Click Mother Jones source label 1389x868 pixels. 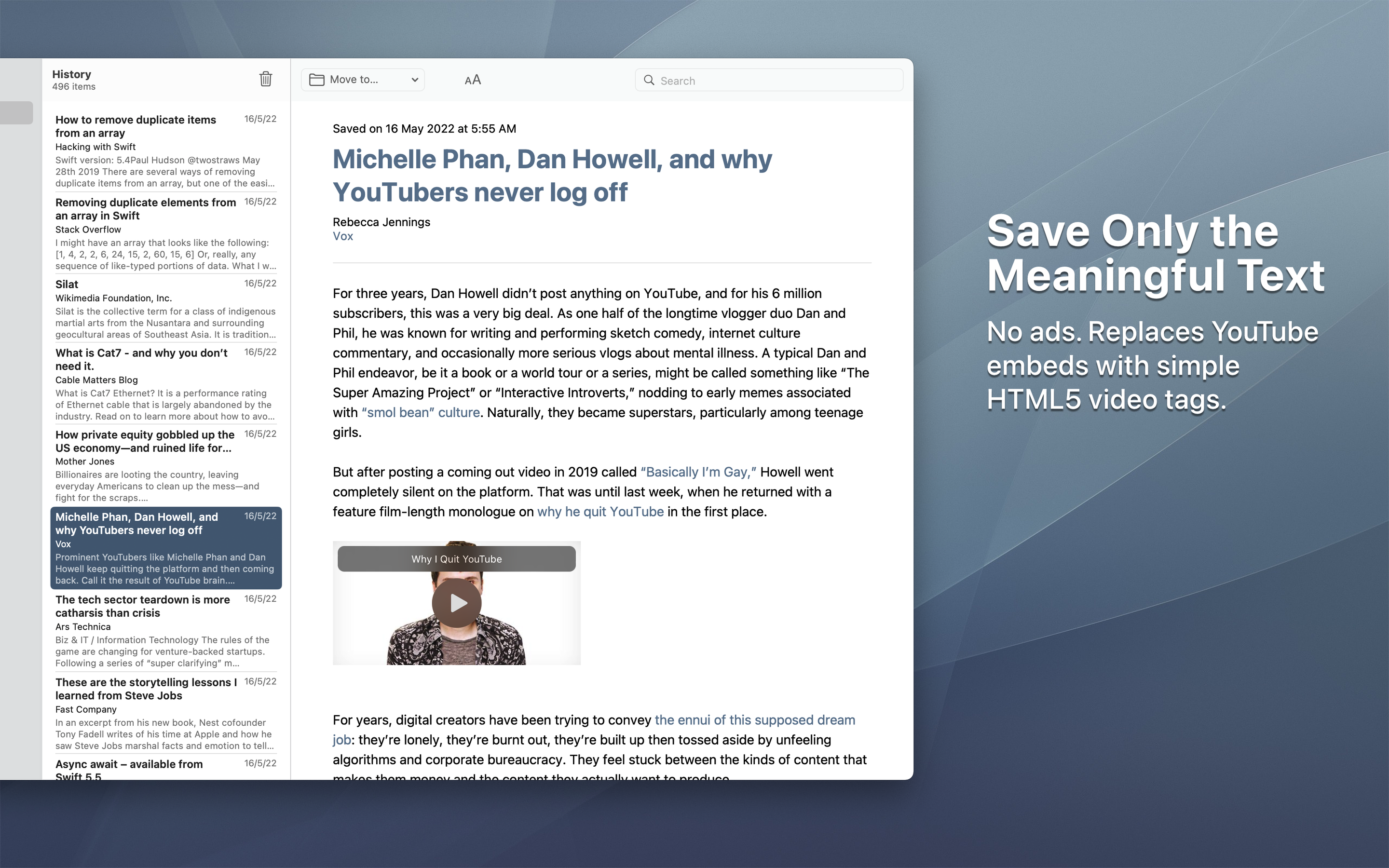[85, 461]
